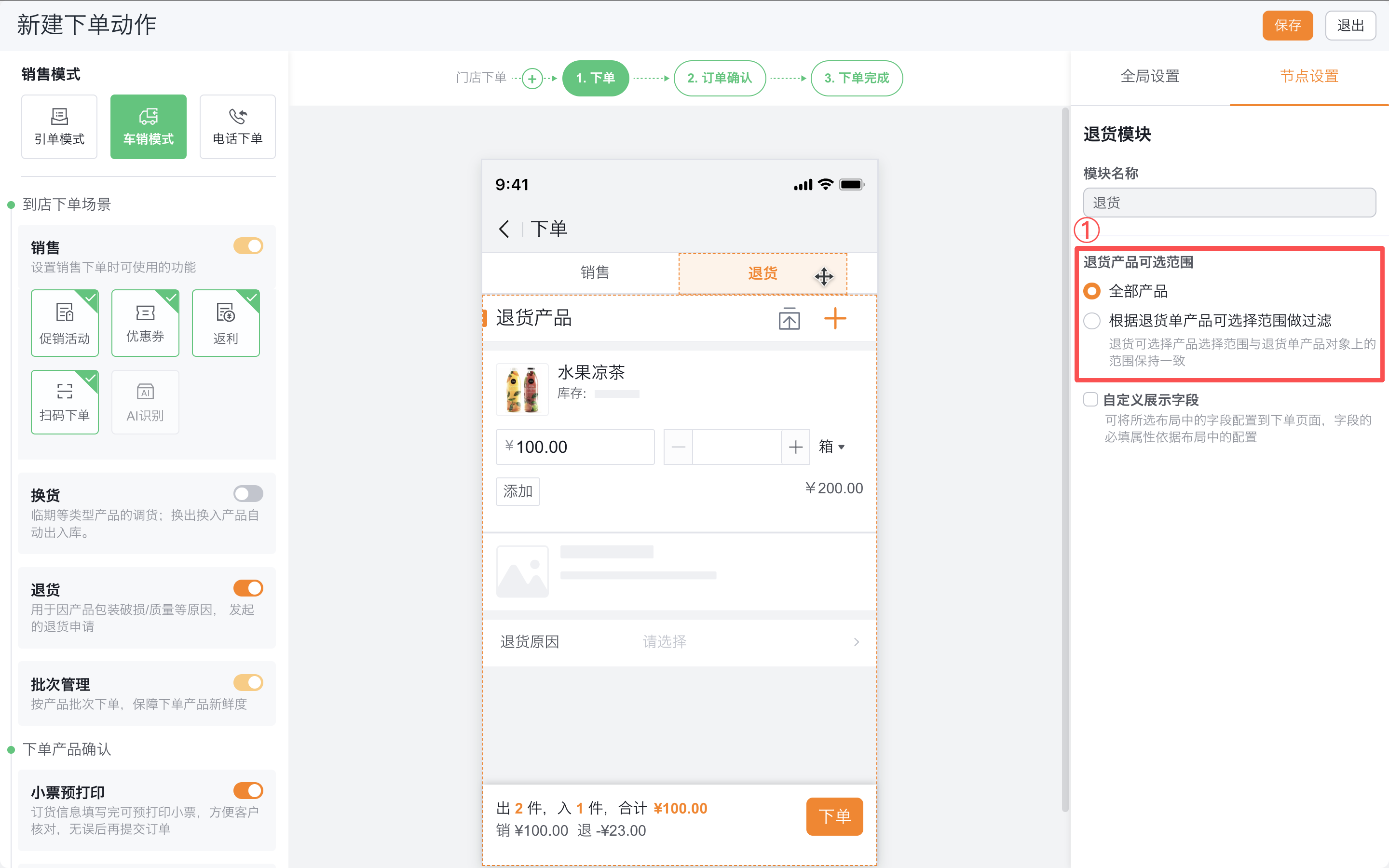Click the 添加 button below price

[x=517, y=491]
